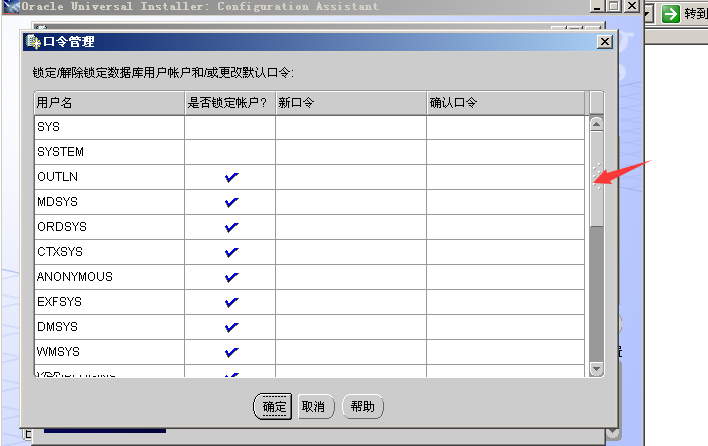Close the 口令管理 dialog
This screenshot has width=708, height=446.
point(605,42)
